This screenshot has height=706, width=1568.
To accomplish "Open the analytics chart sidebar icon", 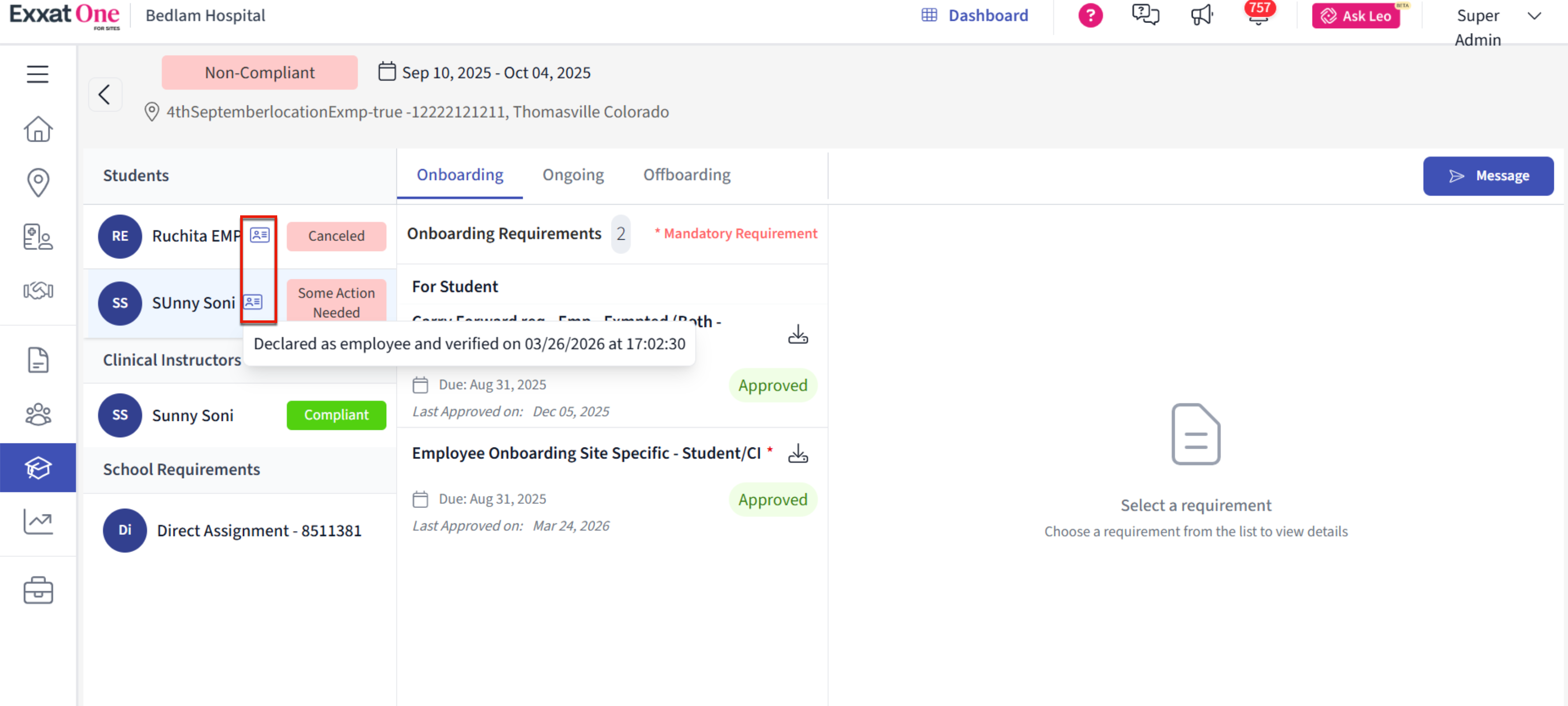I will point(38,522).
